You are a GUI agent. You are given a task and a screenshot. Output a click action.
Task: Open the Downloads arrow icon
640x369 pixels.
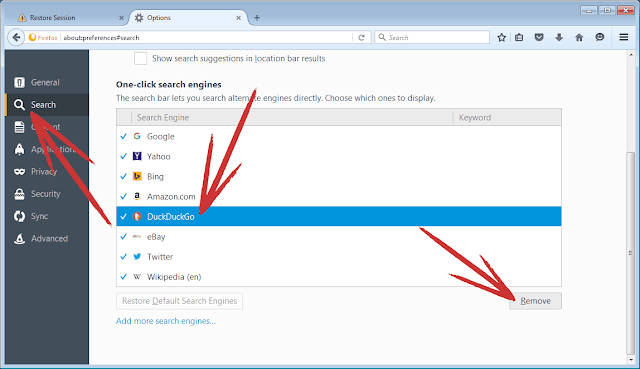point(559,38)
